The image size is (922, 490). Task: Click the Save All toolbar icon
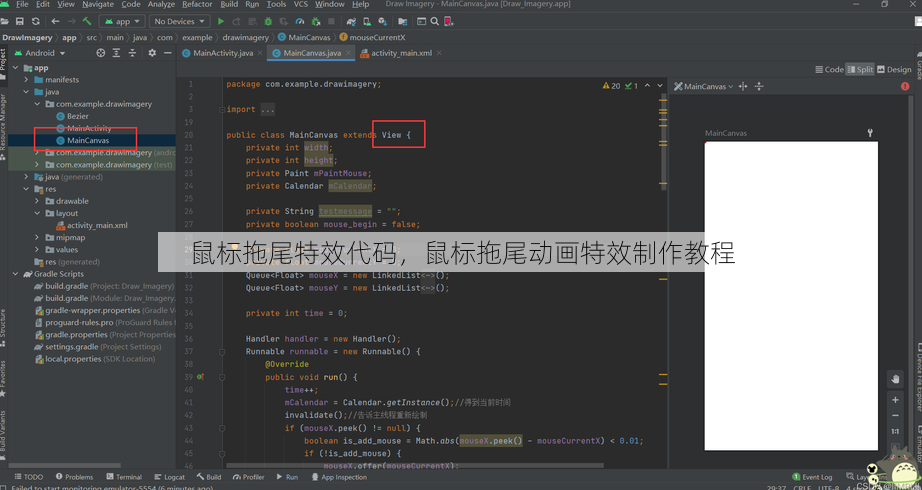coord(20,21)
